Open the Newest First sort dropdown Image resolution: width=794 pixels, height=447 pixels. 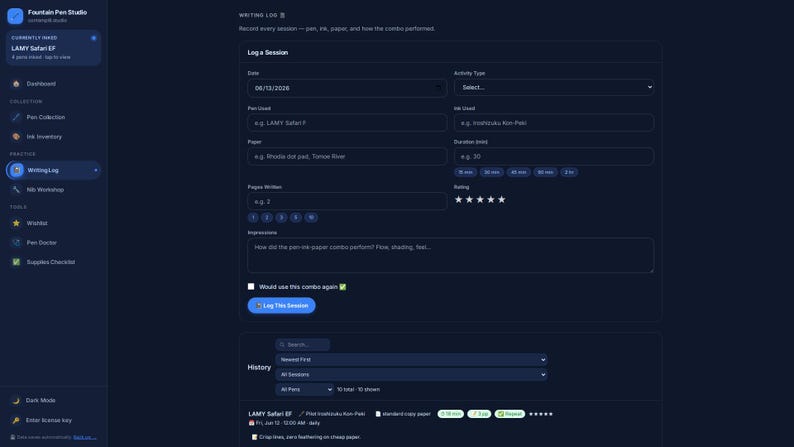point(411,359)
